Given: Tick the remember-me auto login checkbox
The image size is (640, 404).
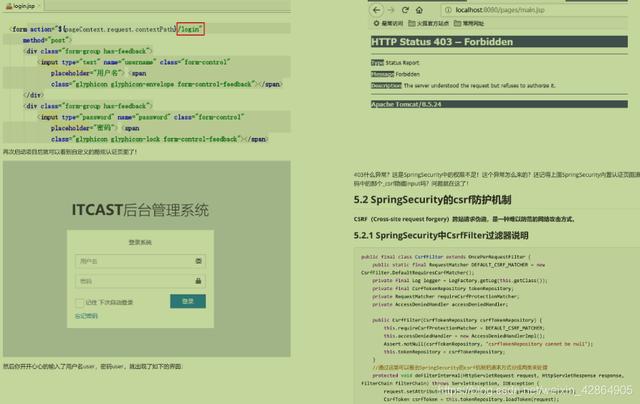Looking at the screenshot, I should click(79, 302).
